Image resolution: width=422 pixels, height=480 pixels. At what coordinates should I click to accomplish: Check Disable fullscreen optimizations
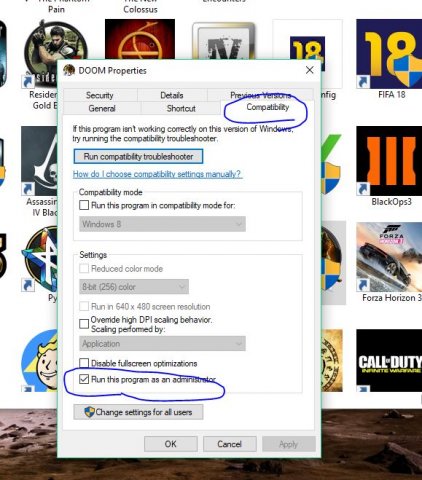pyautogui.click(x=84, y=363)
